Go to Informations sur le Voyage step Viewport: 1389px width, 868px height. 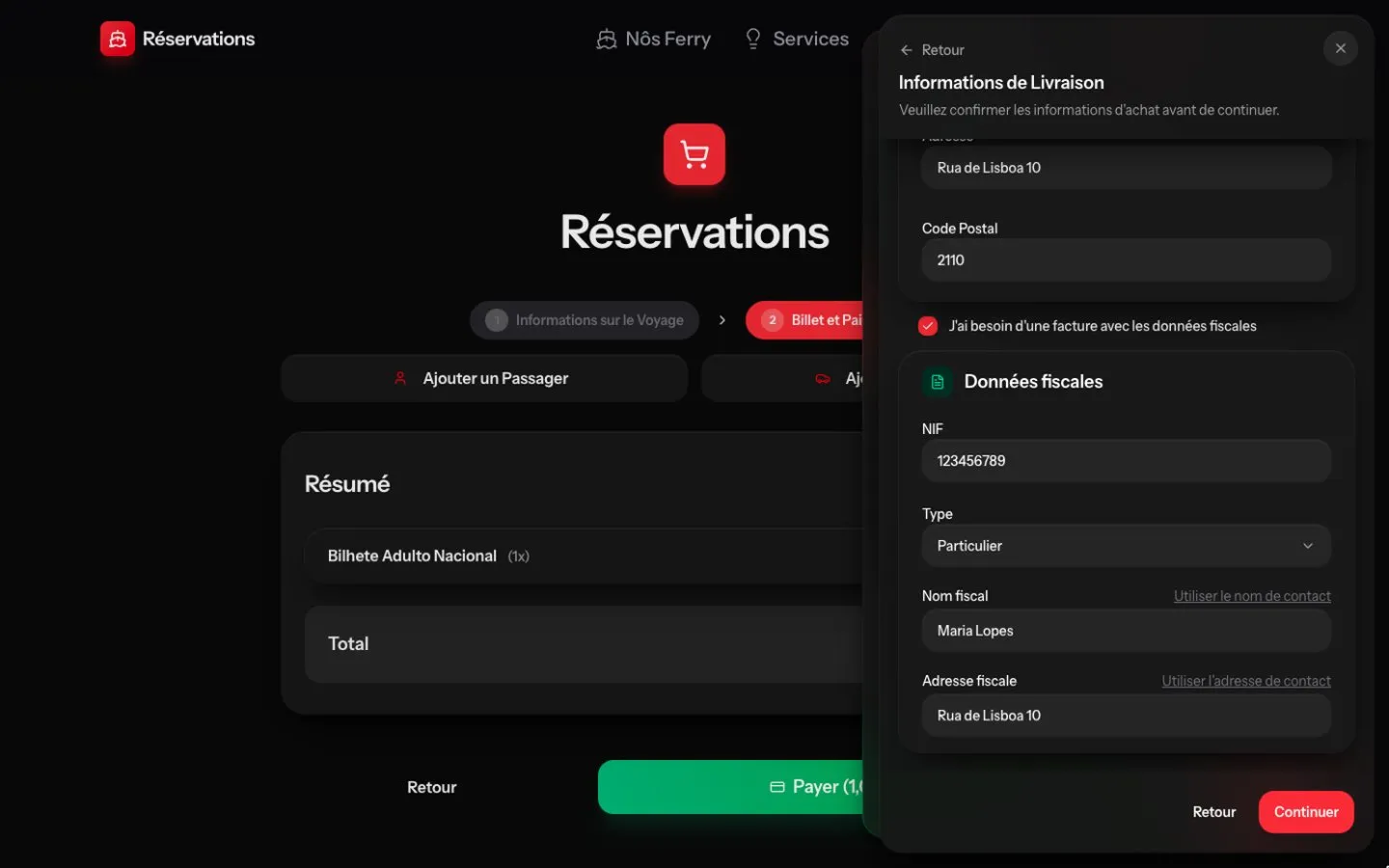click(x=585, y=320)
